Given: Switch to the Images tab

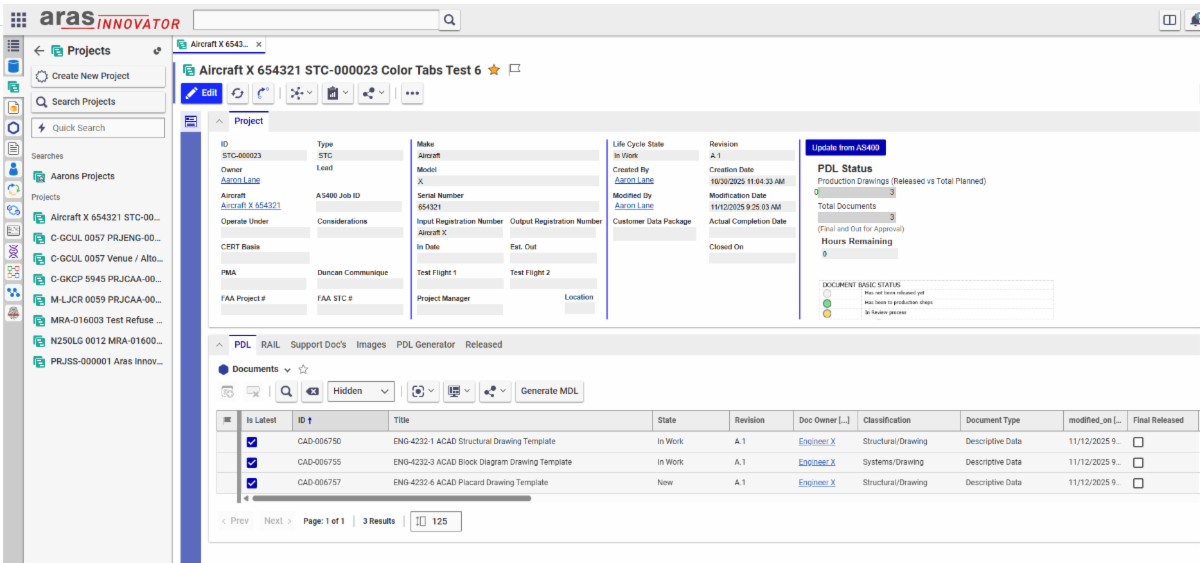Looking at the screenshot, I should pos(371,345).
